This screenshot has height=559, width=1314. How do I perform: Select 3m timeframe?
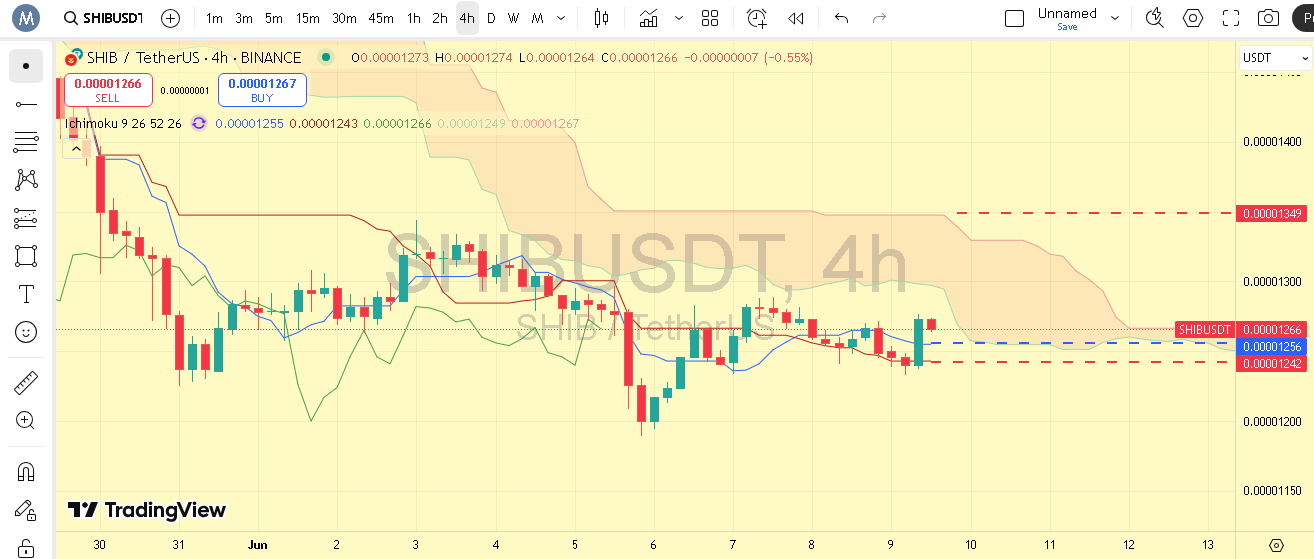click(244, 18)
